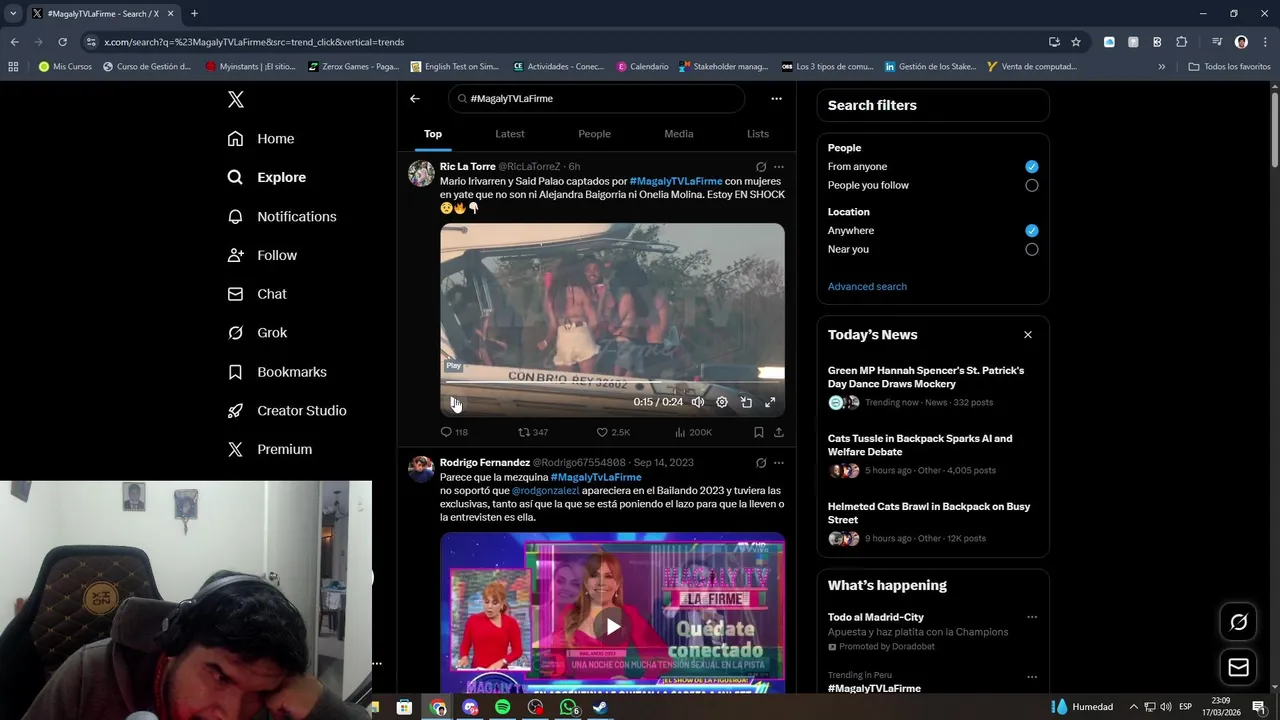
Task: Reload the browser page
Action: coord(62,42)
